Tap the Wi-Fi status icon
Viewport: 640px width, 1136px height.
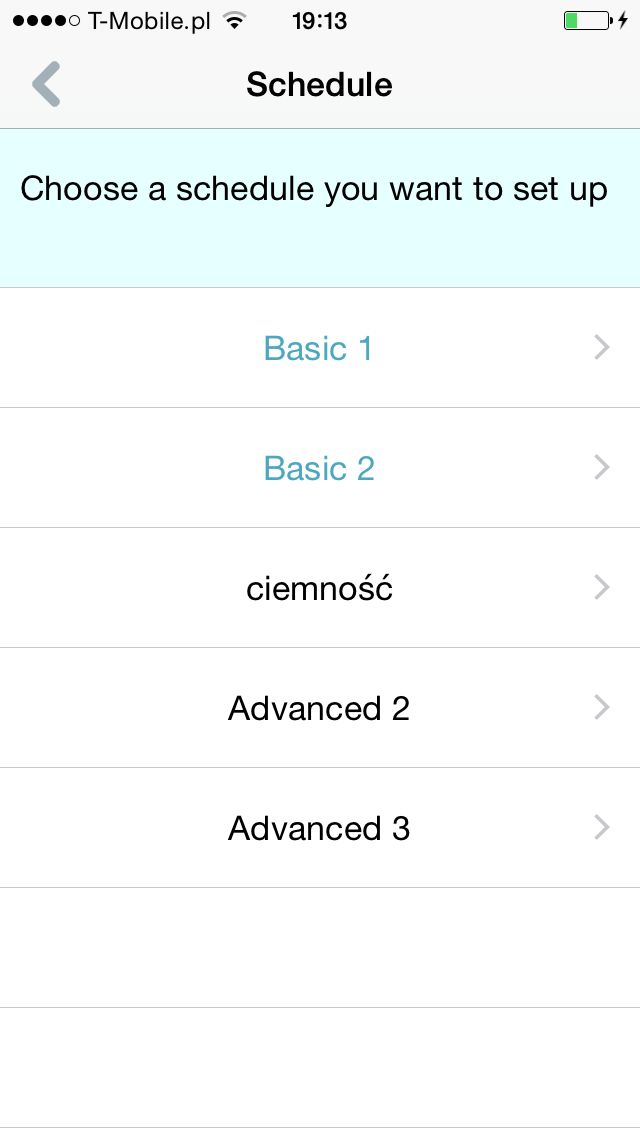click(x=233, y=20)
